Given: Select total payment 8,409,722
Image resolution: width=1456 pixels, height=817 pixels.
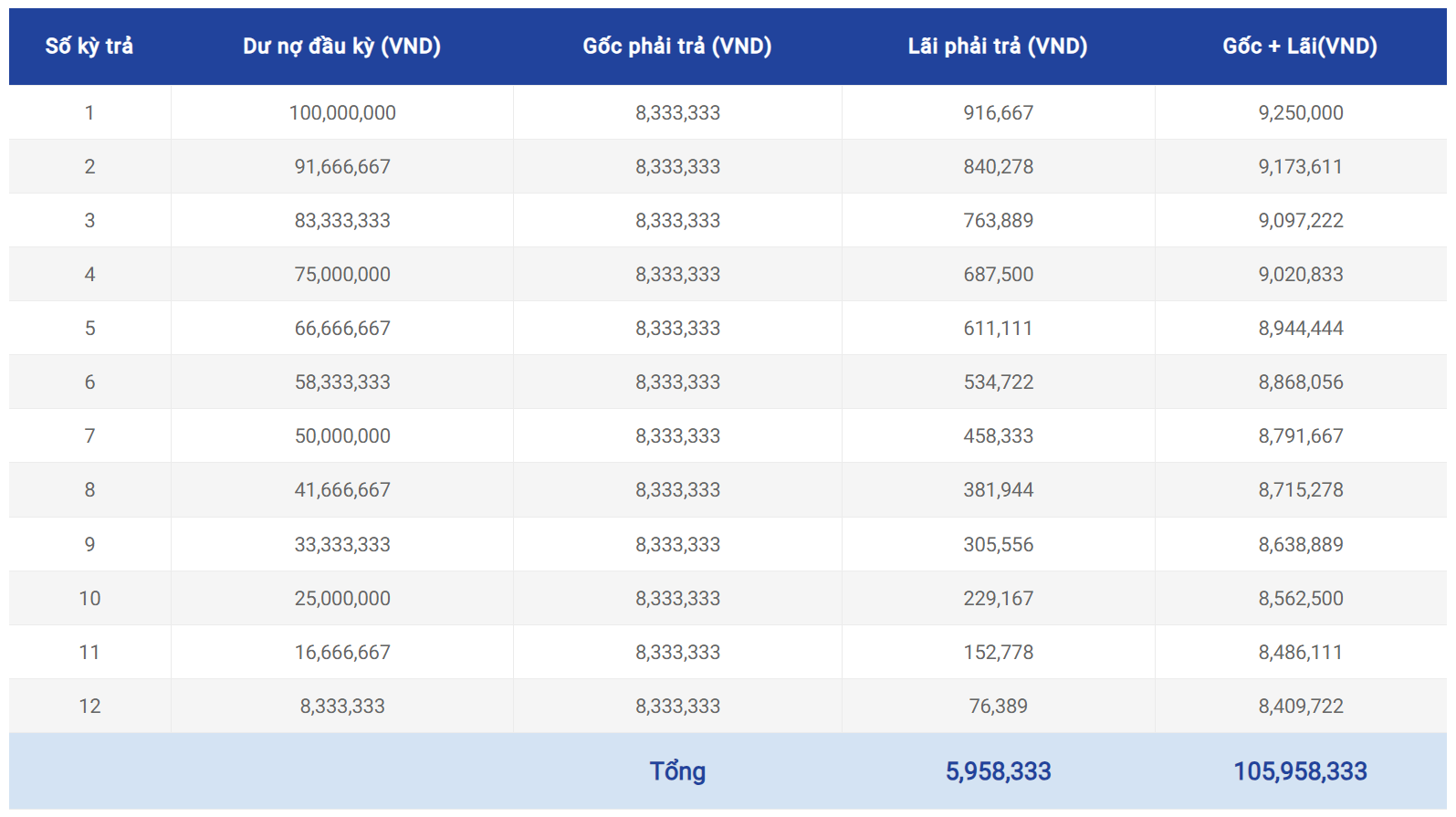Looking at the screenshot, I should tap(1301, 706).
